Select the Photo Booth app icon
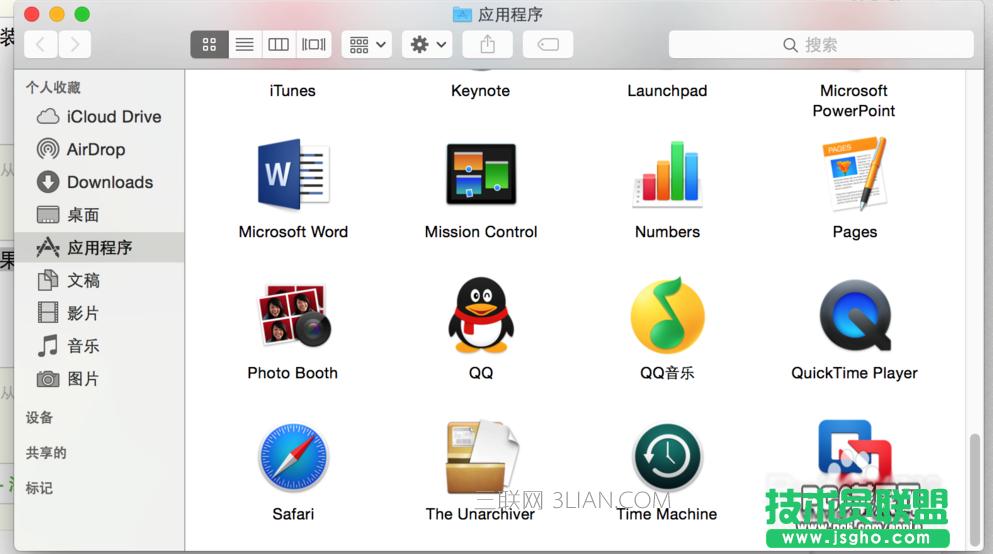Screen dimensions: 993x554 (x=293, y=316)
